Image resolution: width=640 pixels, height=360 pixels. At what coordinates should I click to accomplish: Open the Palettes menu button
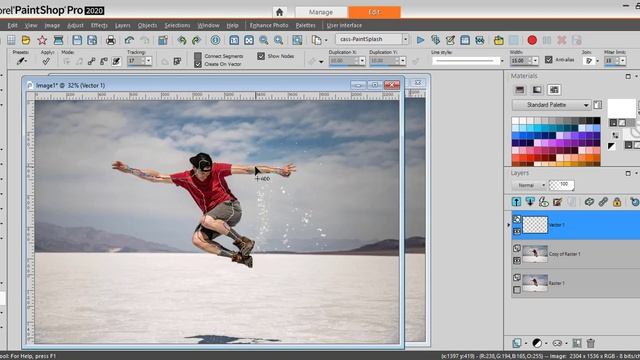[x=305, y=25]
